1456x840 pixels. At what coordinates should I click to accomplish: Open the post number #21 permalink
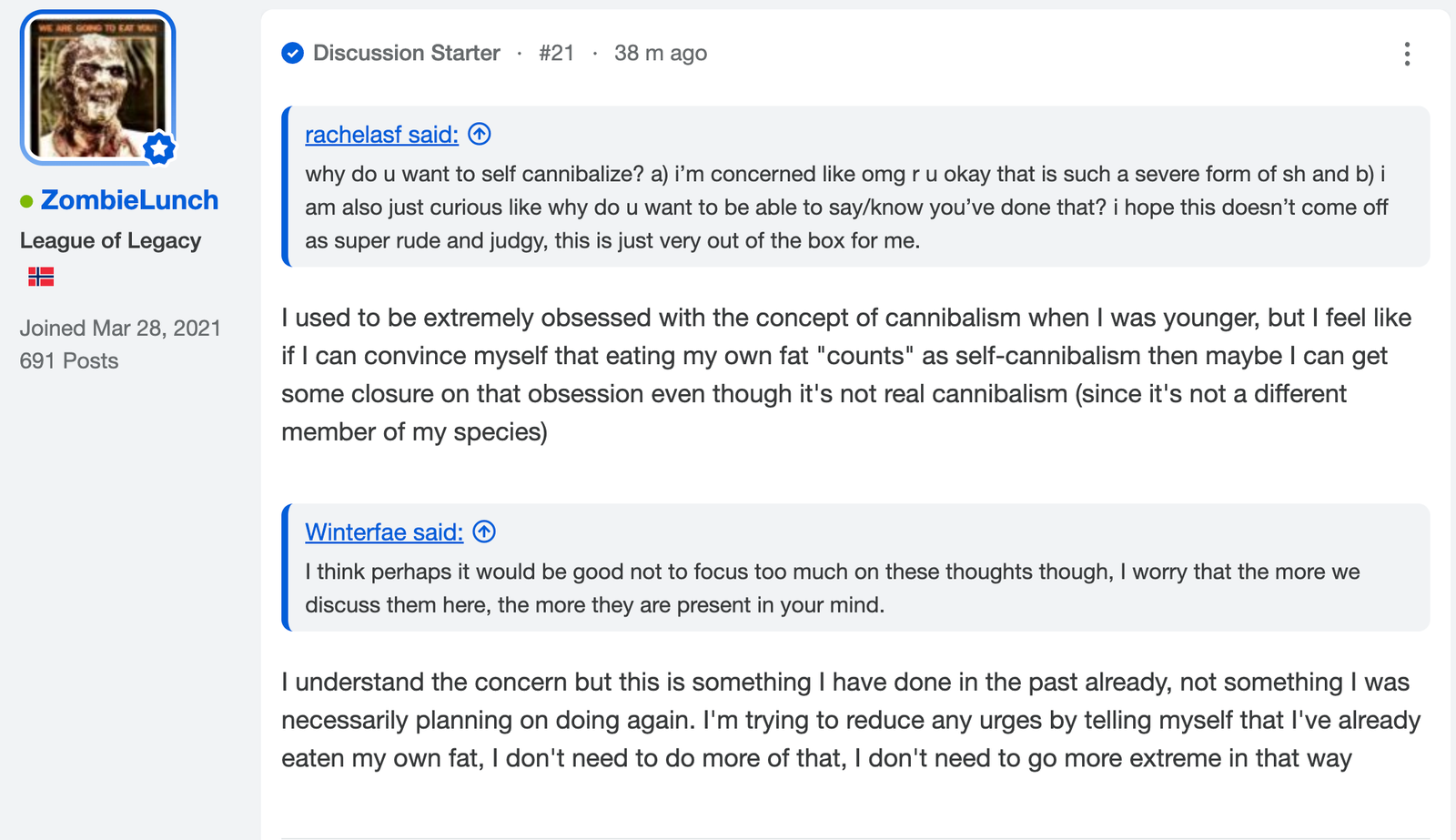click(x=556, y=53)
